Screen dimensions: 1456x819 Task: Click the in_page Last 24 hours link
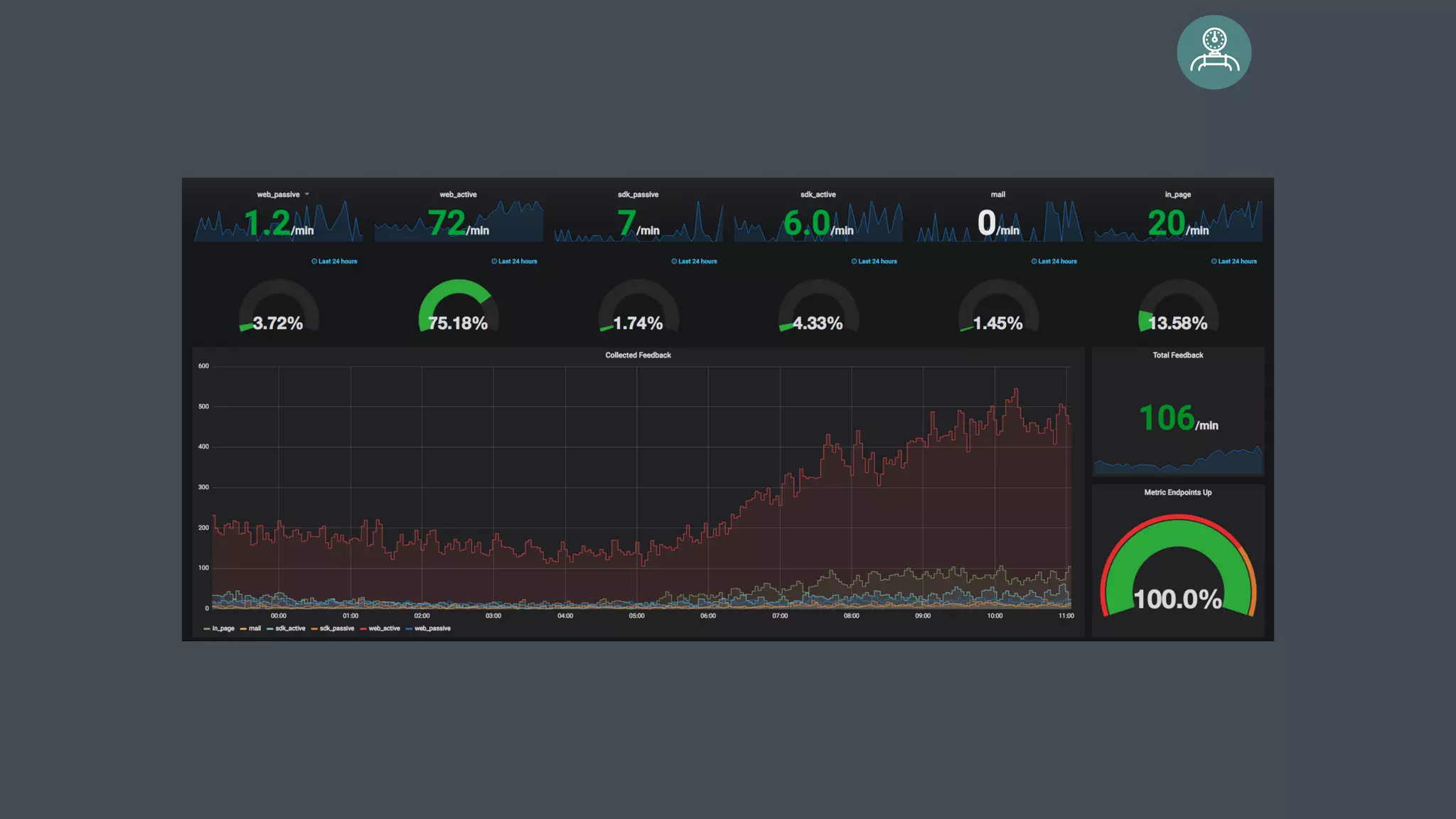coord(1237,262)
